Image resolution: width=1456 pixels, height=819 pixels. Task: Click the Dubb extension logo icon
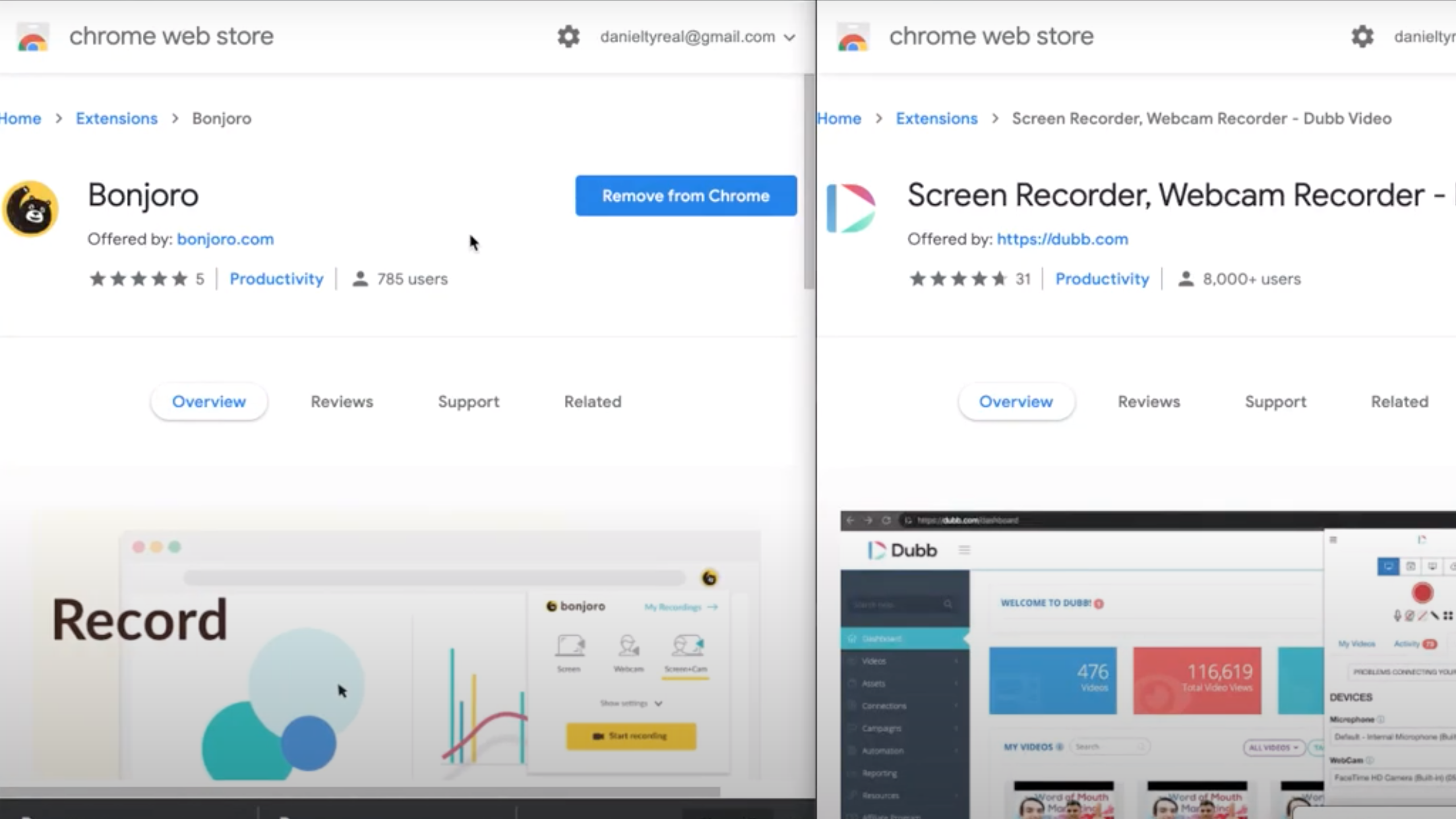[x=851, y=208]
